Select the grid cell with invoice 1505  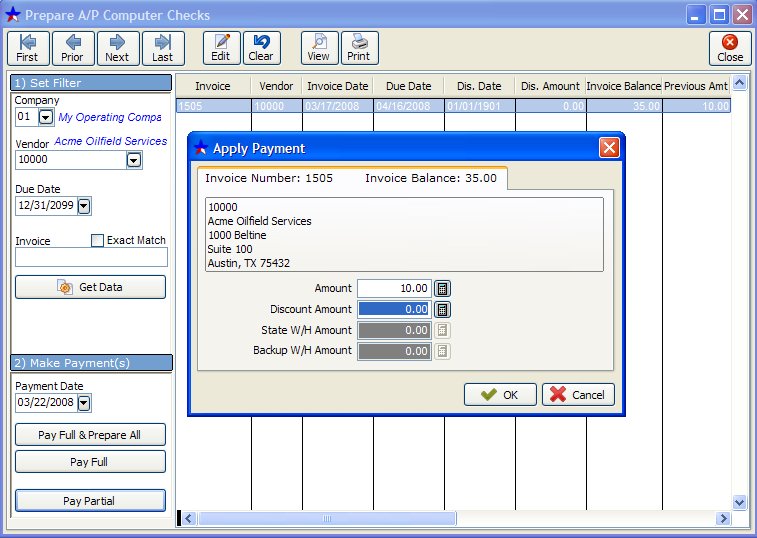[213, 106]
